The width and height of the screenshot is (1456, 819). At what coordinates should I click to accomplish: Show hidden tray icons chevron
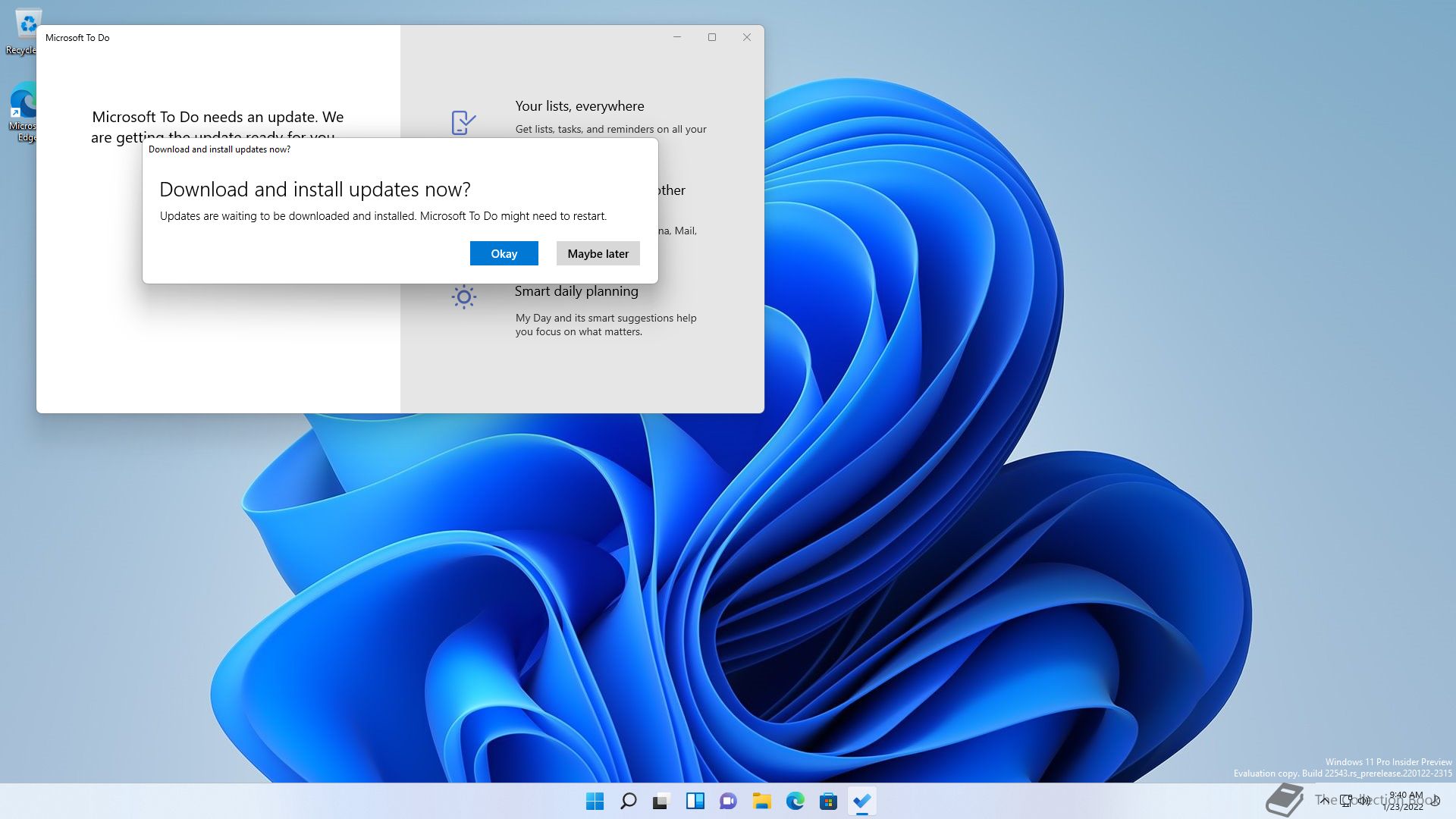pos(1324,800)
